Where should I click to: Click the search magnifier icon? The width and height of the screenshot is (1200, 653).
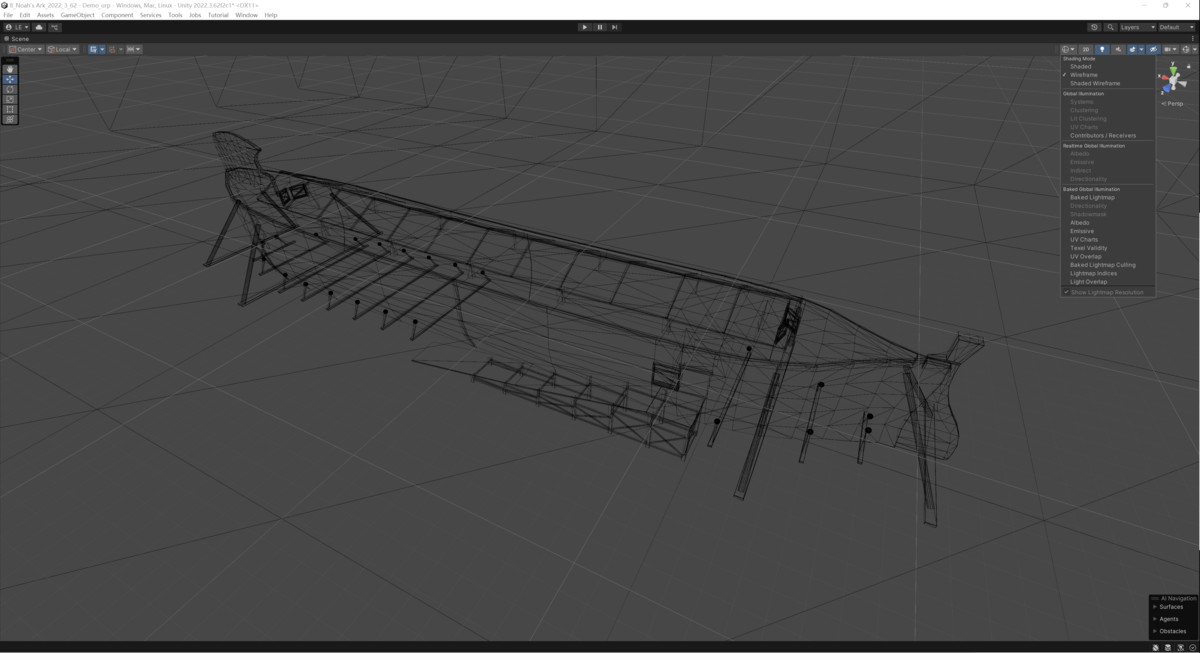point(1111,27)
